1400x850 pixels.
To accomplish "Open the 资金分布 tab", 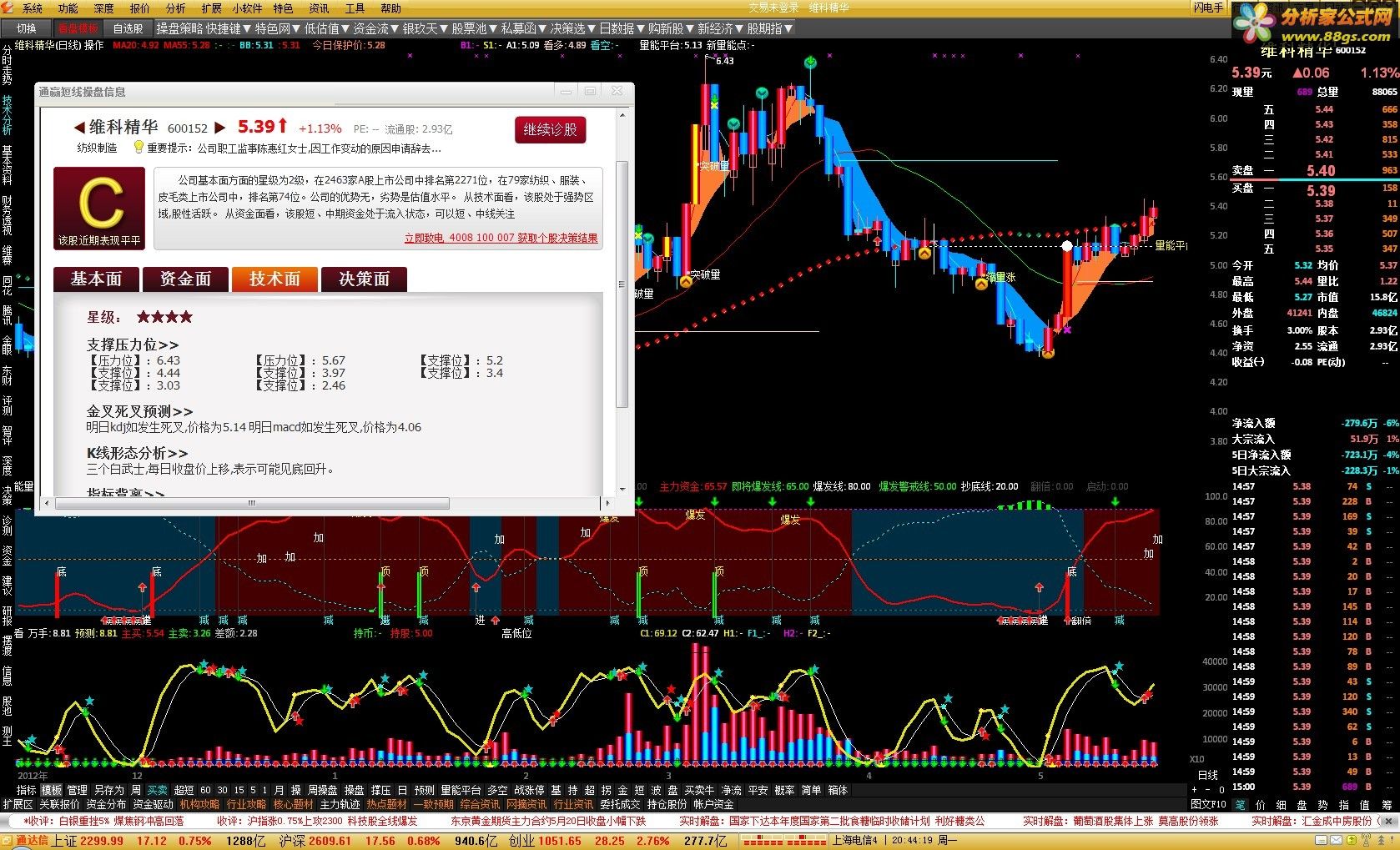I will click(106, 804).
